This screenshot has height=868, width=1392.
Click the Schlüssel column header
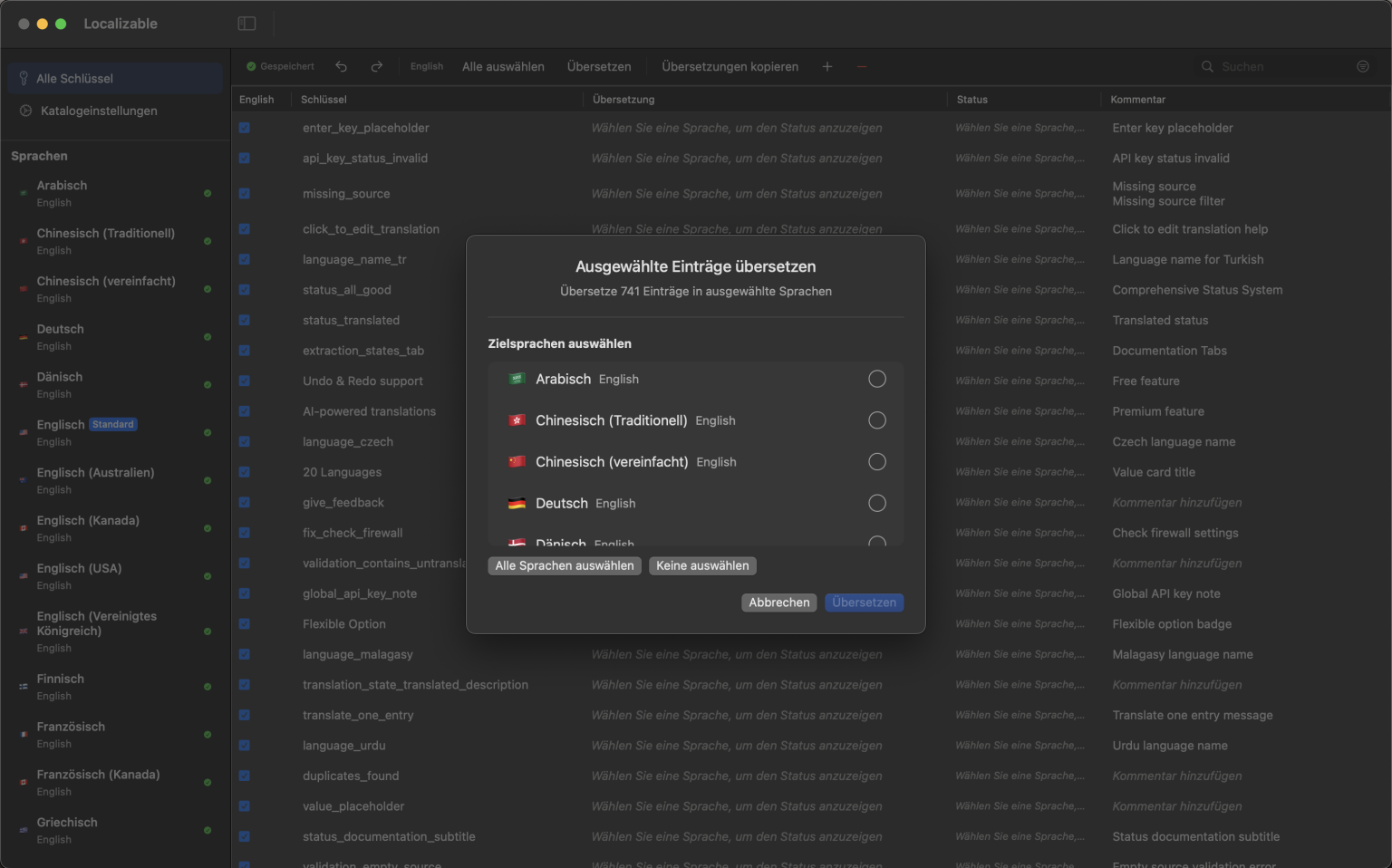[x=324, y=100]
